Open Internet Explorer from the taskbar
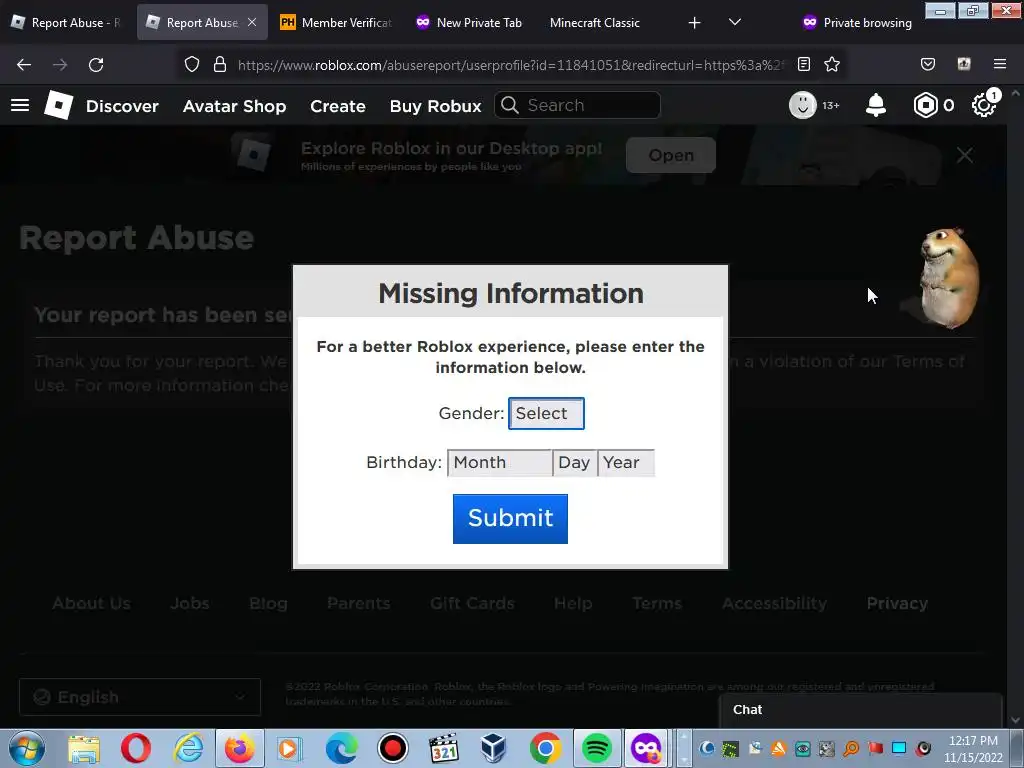This screenshot has width=1024, height=768. pos(188,748)
